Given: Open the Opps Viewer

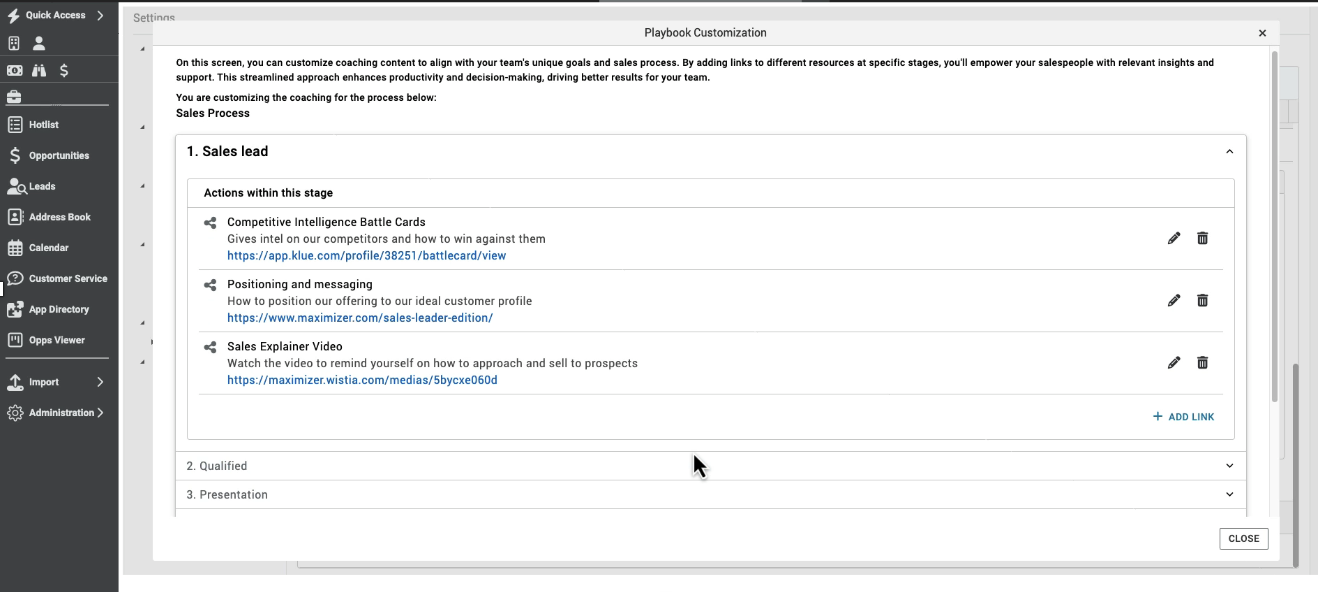Looking at the screenshot, I should point(59,340).
